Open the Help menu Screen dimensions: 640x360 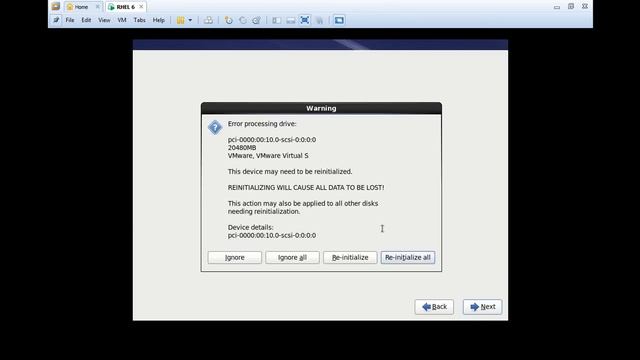click(158, 20)
